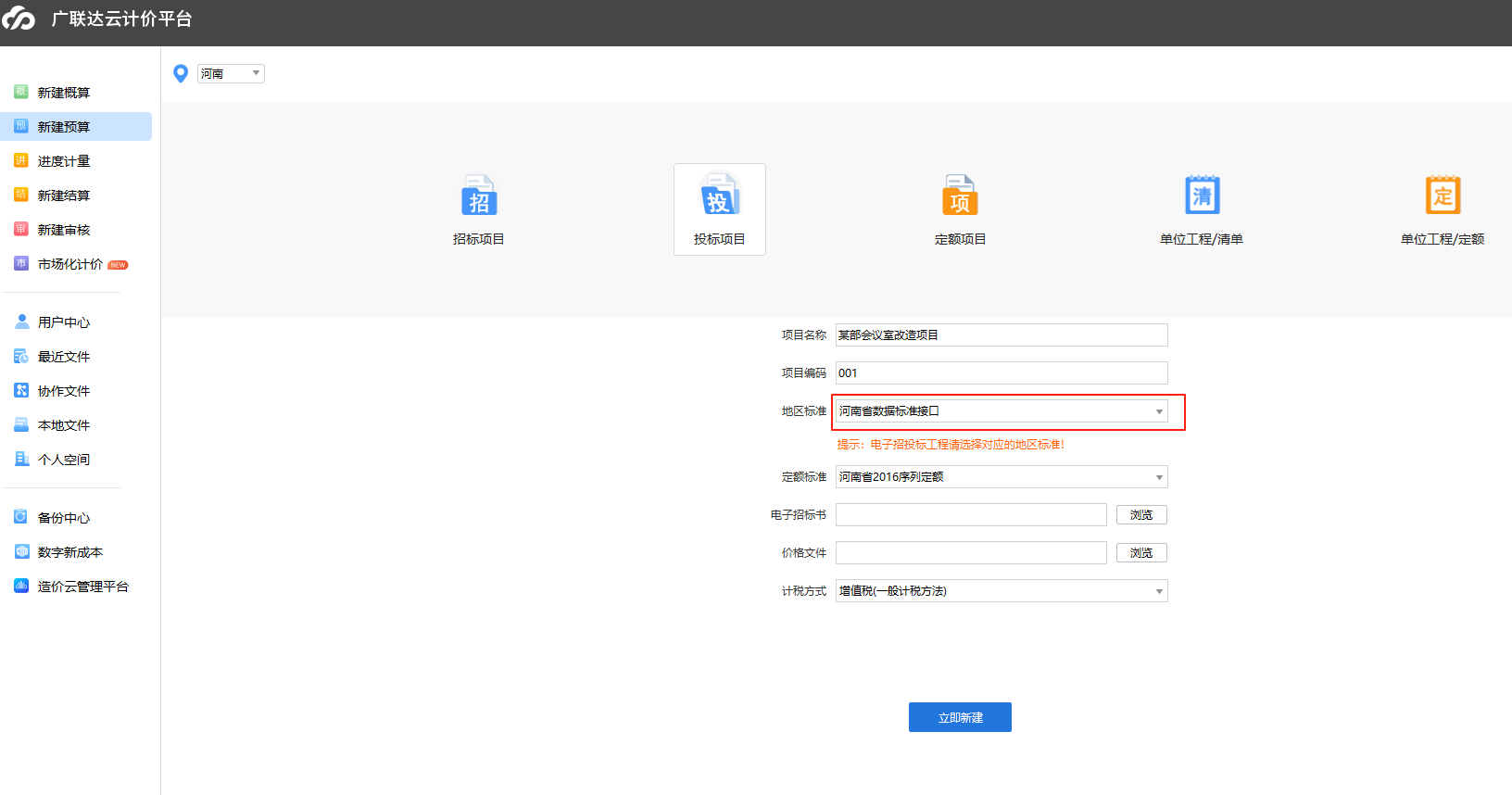The width and height of the screenshot is (1512, 795).
Task: Click the 协作文件 icon
Action: point(21,390)
